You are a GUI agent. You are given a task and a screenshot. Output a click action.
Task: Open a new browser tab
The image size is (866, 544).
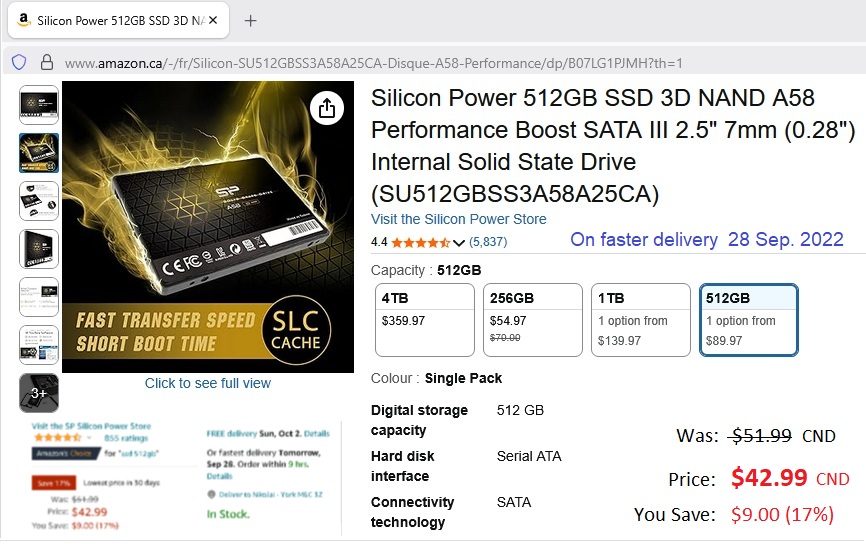(251, 21)
